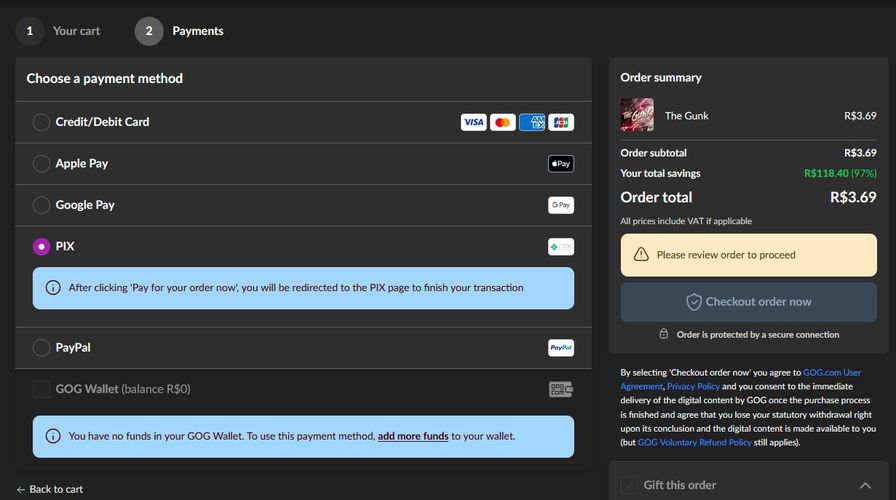Click the Please review order to proceed notice
Image resolution: width=896 pixels, height=500 pixels.
pos(749,255)
